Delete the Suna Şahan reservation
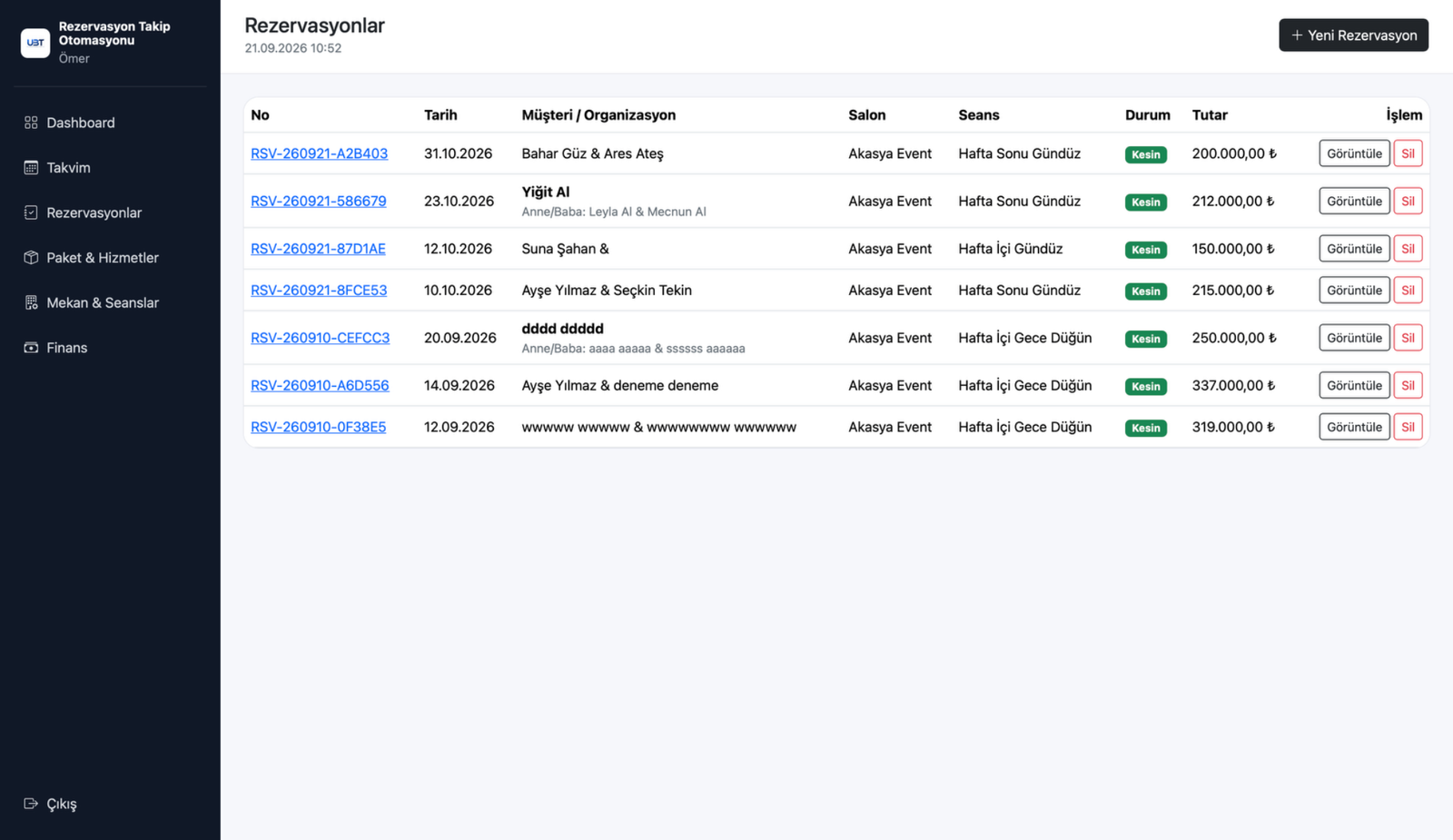1453x840 pixels. 1408,249
